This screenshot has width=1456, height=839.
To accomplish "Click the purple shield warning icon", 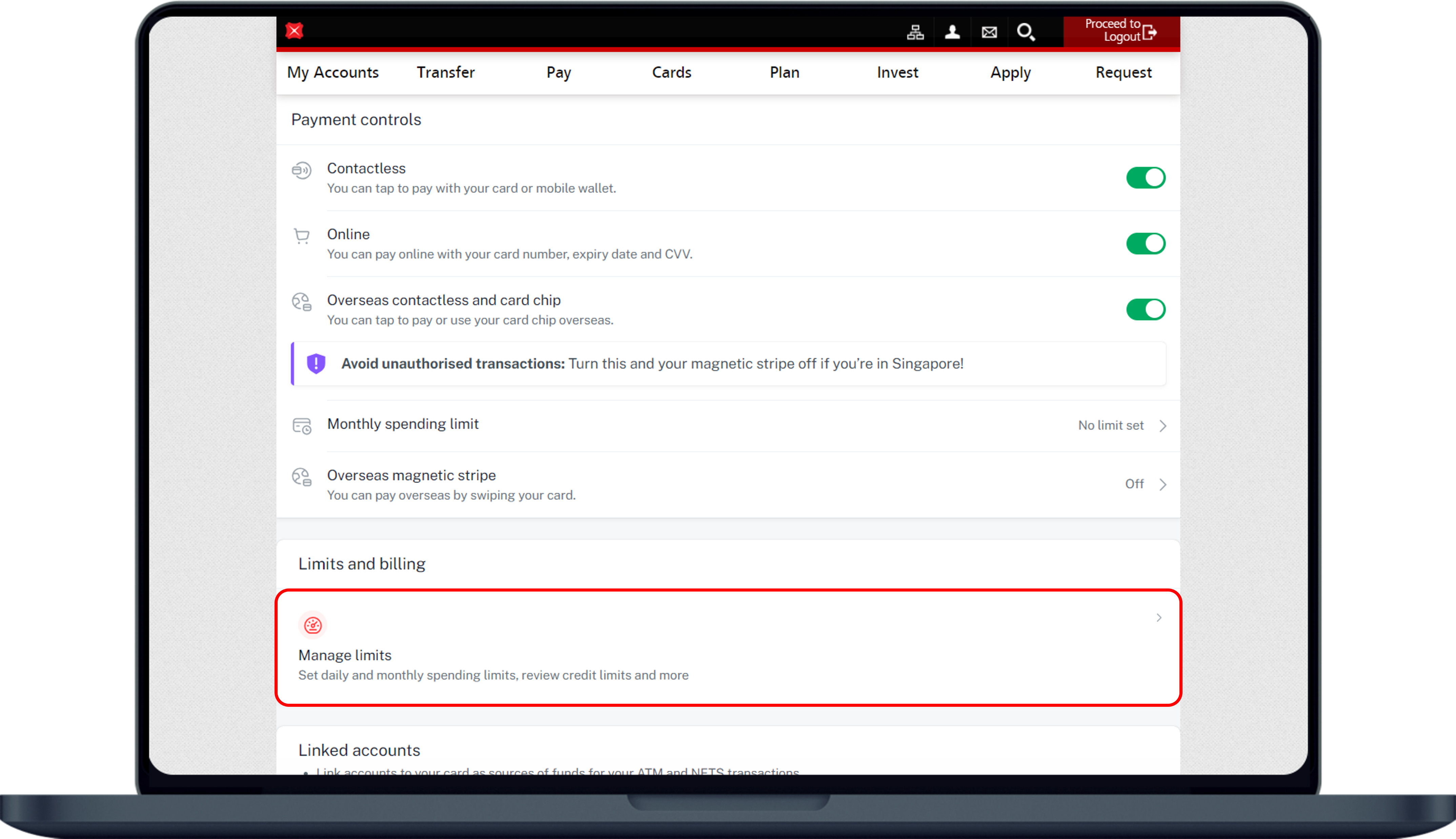I will pos(316,364).
